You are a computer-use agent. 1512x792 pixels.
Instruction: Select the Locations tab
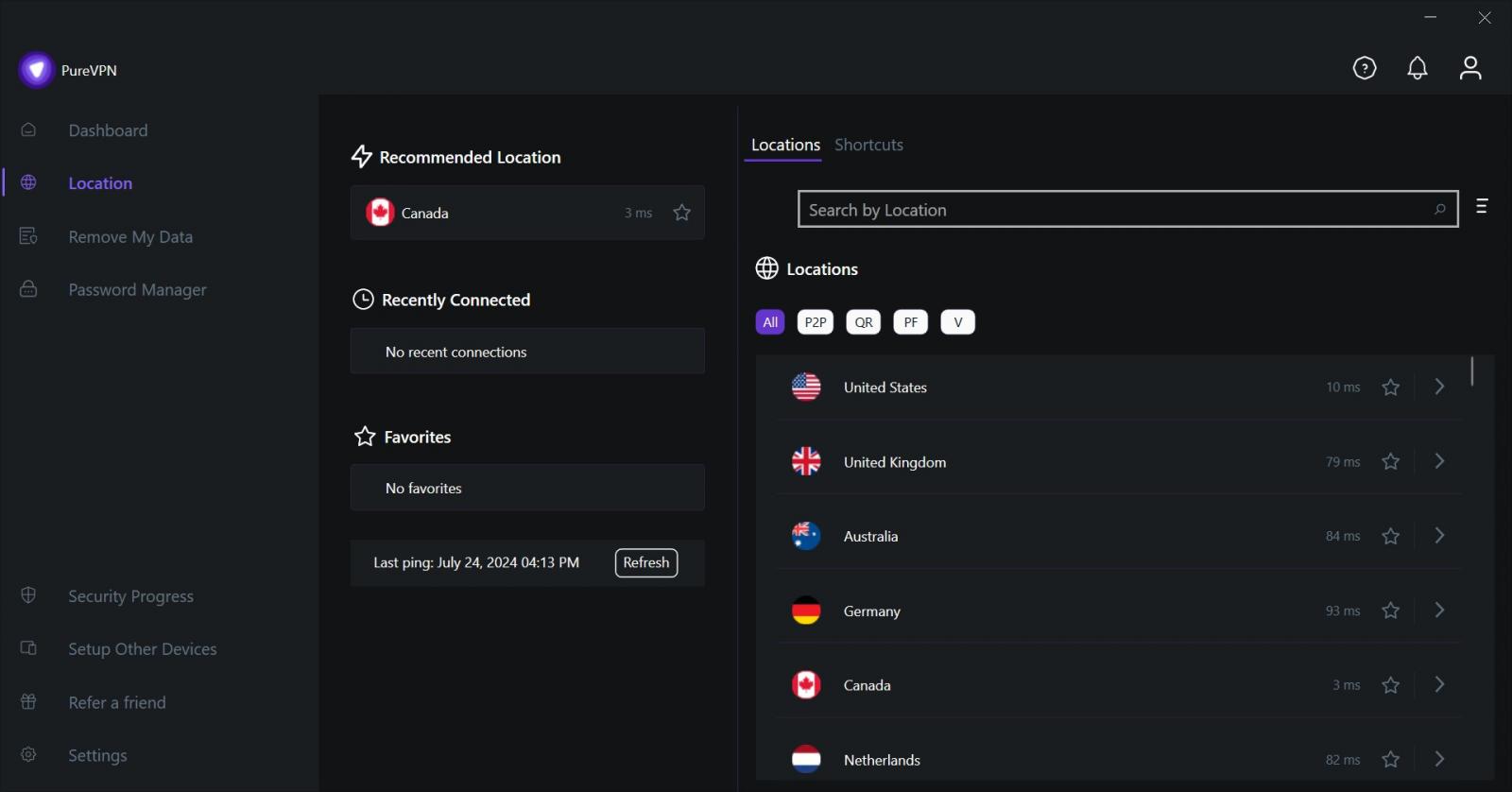tap(784, 145)
